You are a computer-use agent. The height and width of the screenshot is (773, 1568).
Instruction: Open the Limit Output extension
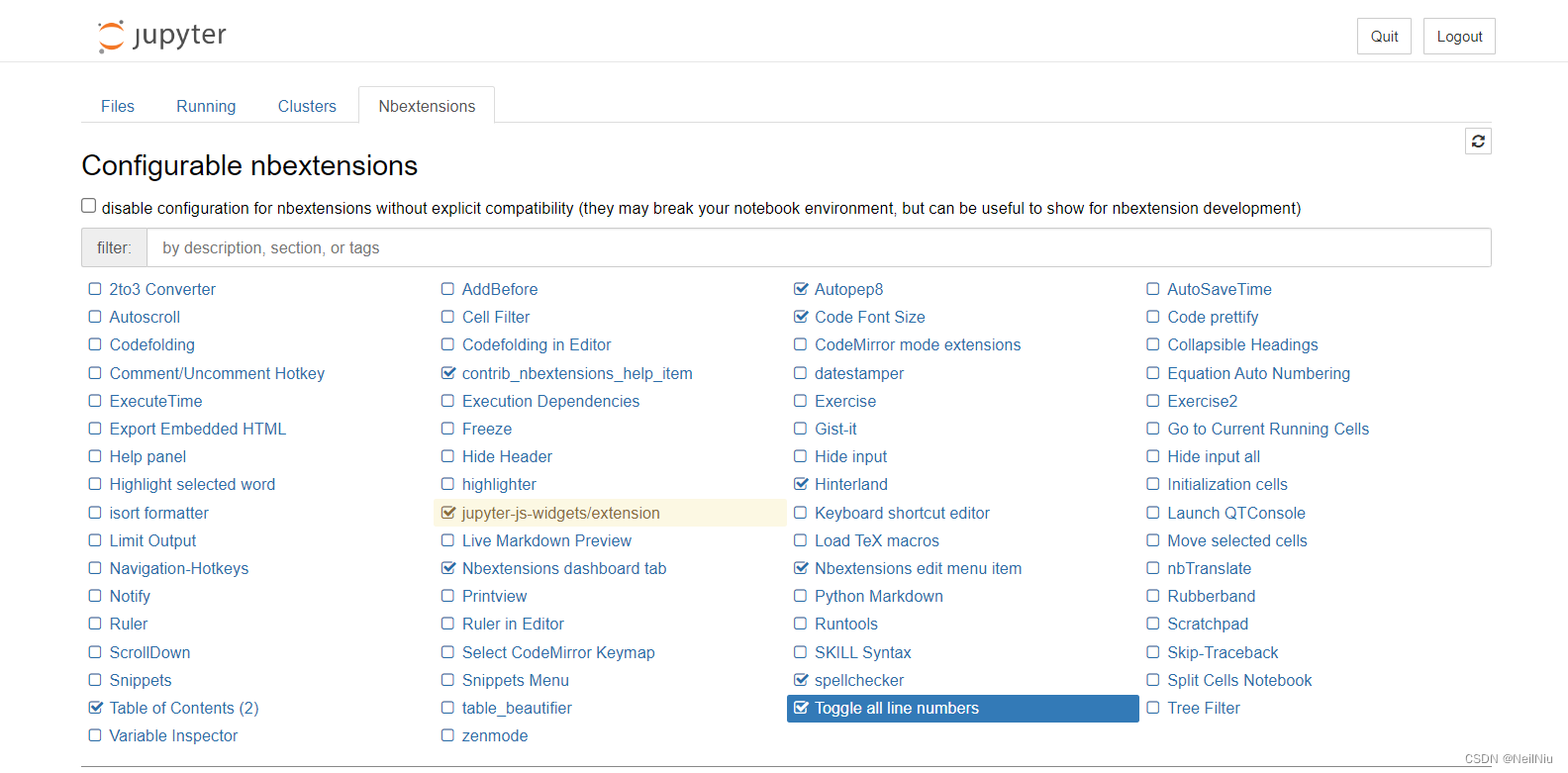(x=152, y=540)
